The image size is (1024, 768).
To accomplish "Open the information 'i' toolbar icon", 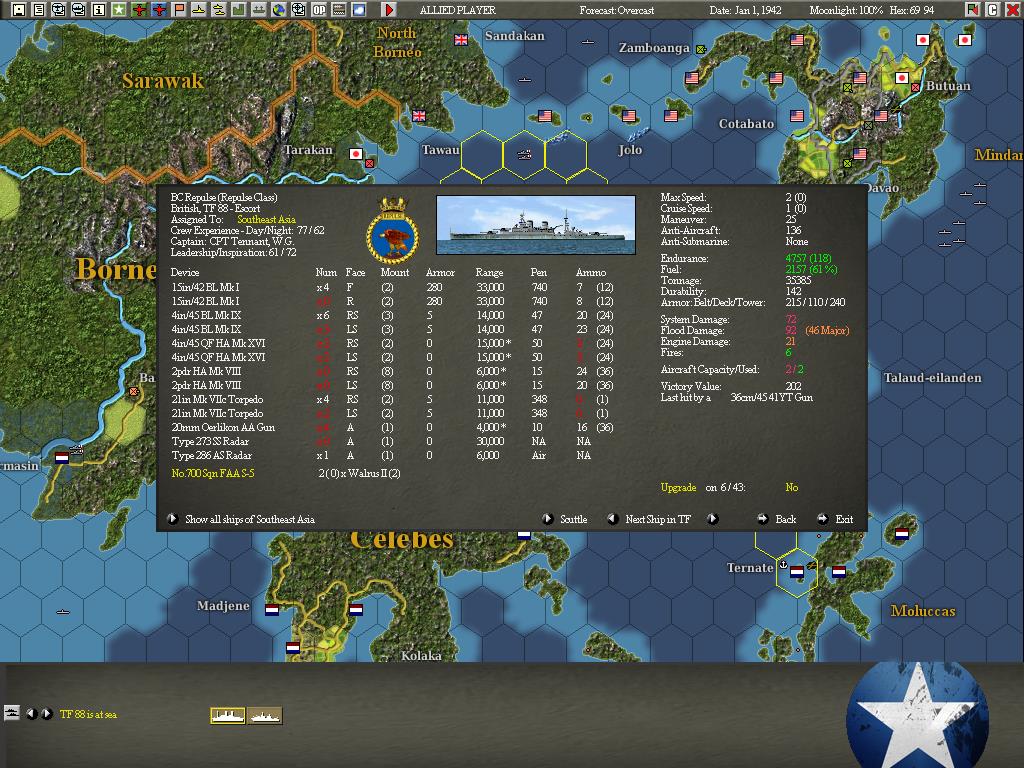I will click(x=99, y=9).
